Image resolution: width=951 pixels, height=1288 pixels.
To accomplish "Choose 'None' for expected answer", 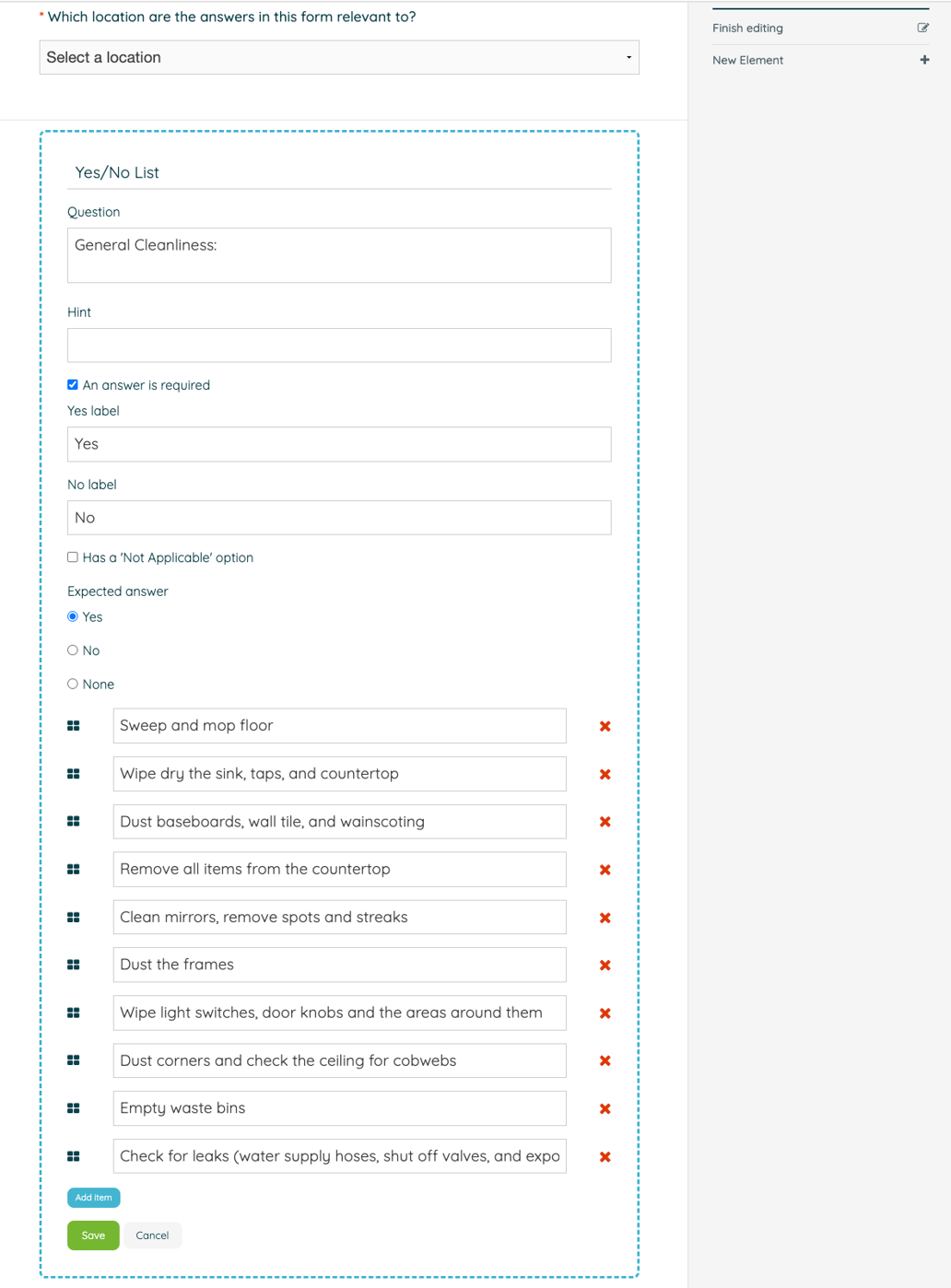I will click(72, 683).
